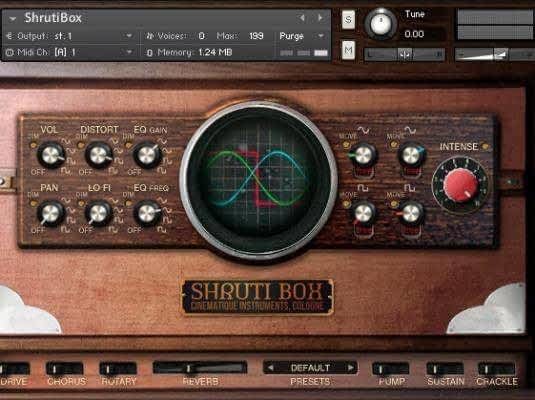Toggle the CRACKLE switch

pos(496,369)
